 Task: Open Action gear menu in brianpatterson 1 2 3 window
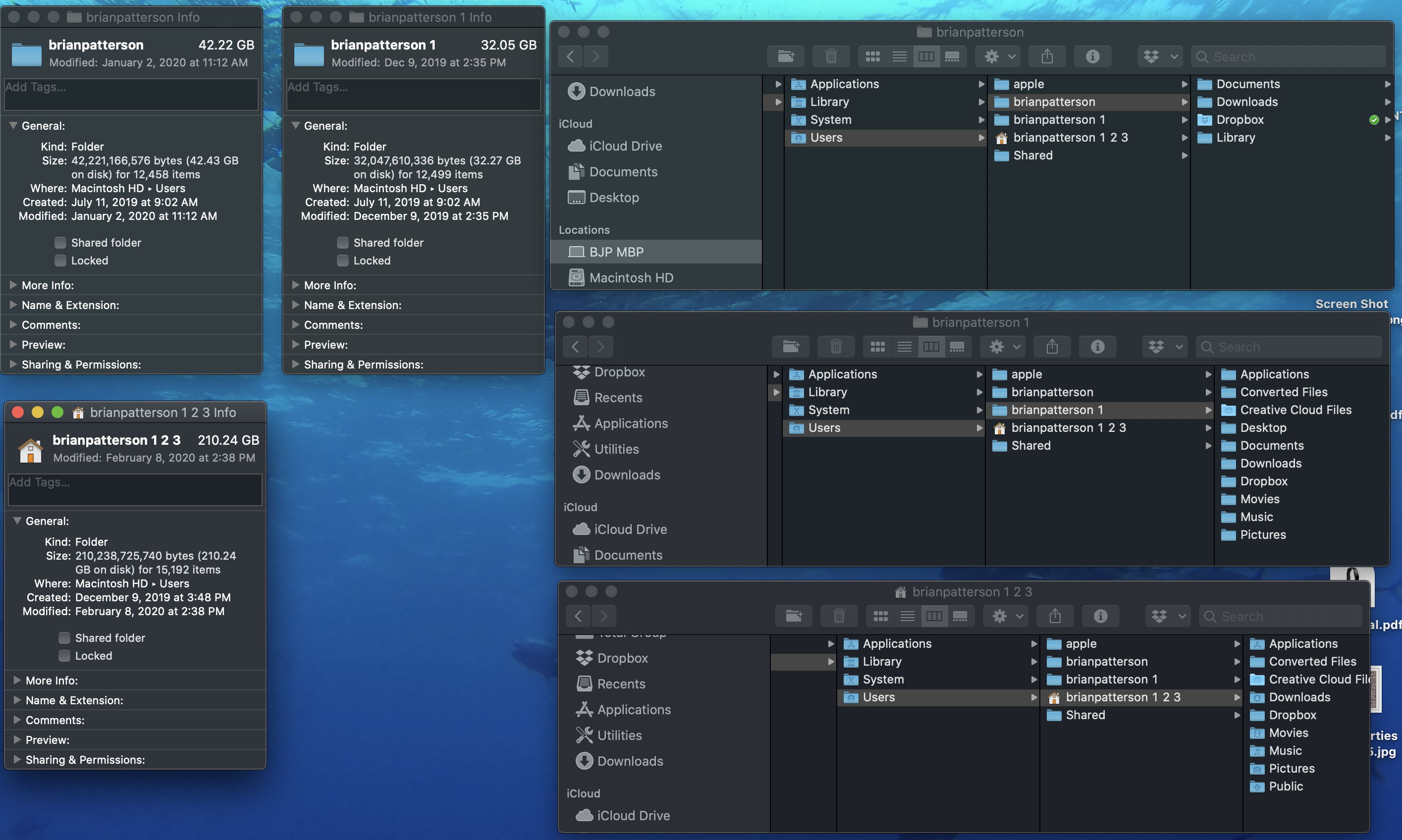[1006, 616]
